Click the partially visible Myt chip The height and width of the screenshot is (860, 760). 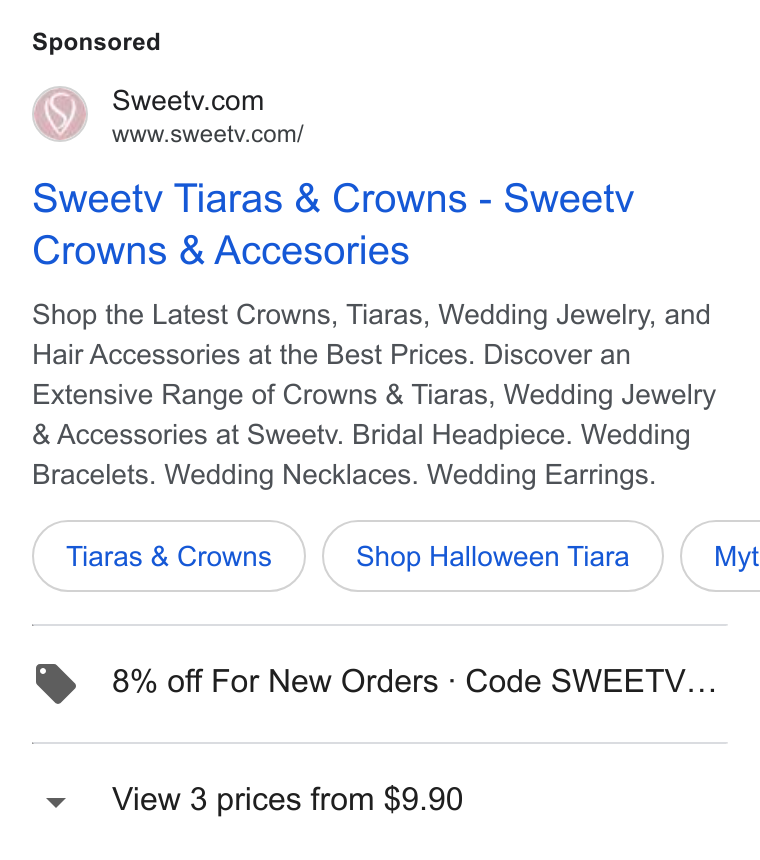click(x=721, y=556)
